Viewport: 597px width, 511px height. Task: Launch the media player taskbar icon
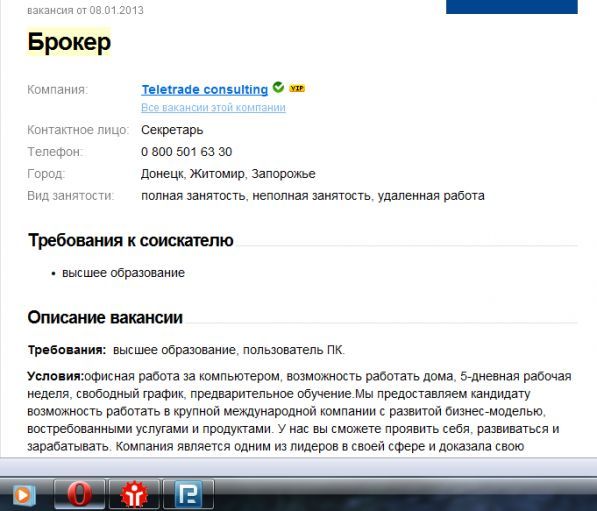tap(24, 495)
